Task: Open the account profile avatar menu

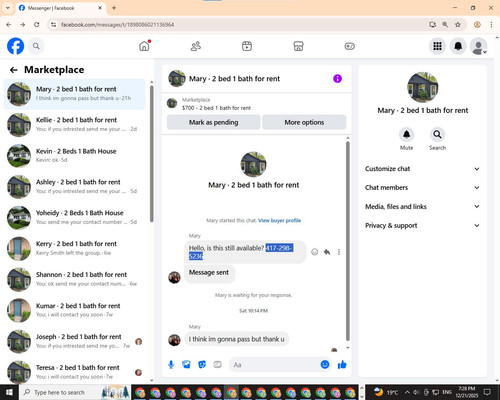Action: 479,46
